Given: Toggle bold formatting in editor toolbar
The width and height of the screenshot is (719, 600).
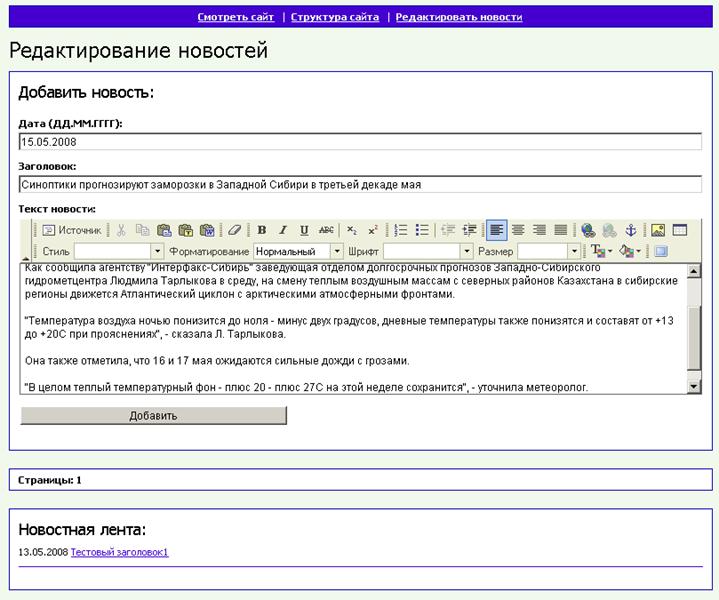Looking at the screenshot, I should (262, 230).
